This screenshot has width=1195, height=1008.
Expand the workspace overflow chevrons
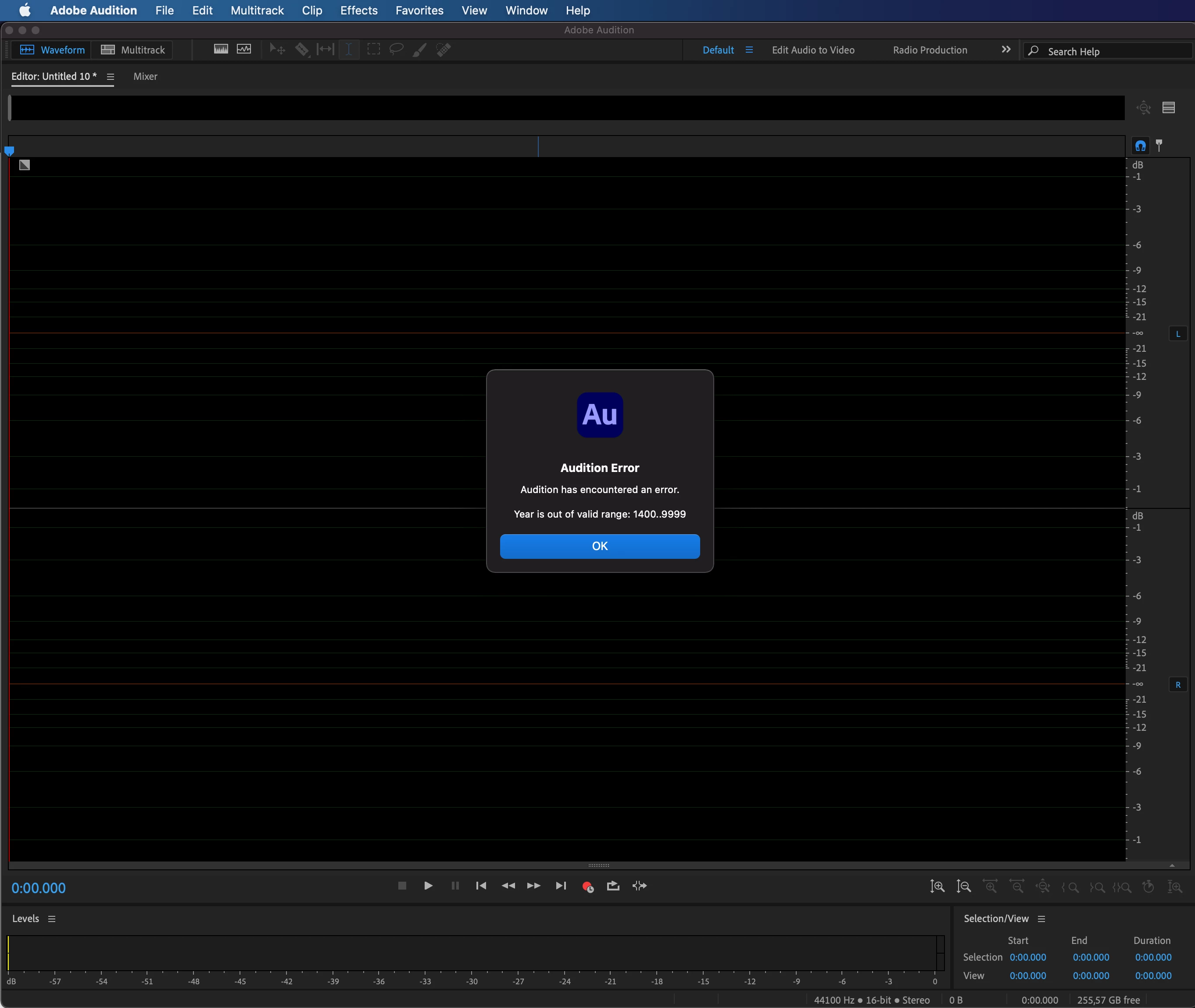(1006, 50)
